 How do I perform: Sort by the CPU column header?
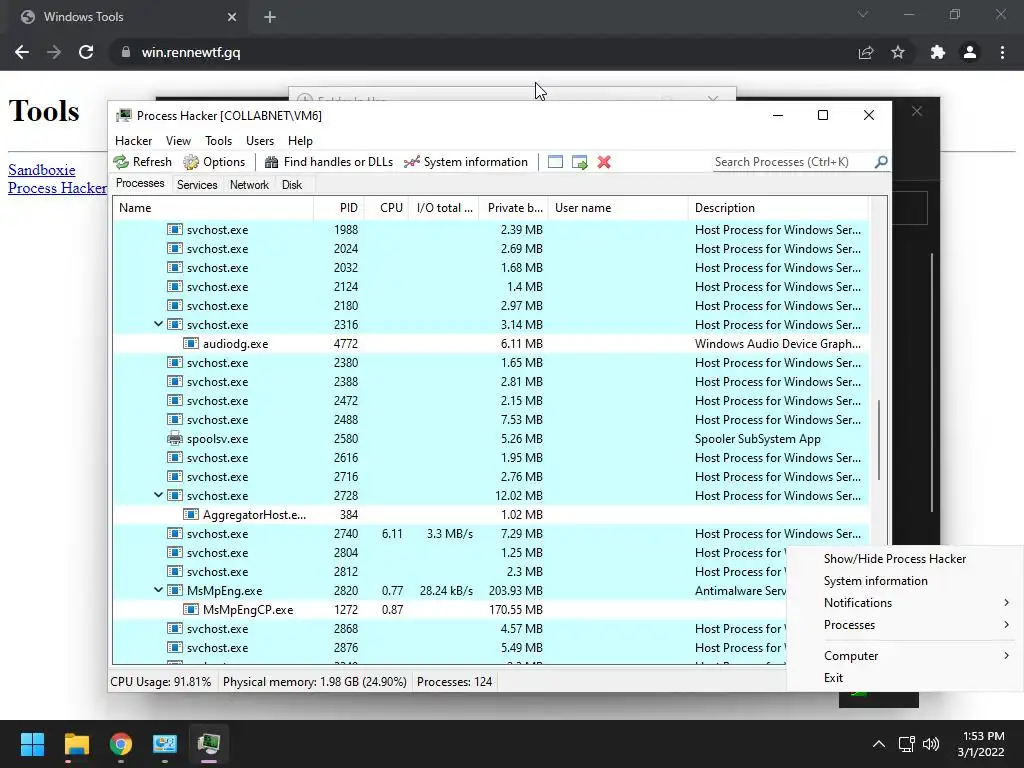pos(387,208)
